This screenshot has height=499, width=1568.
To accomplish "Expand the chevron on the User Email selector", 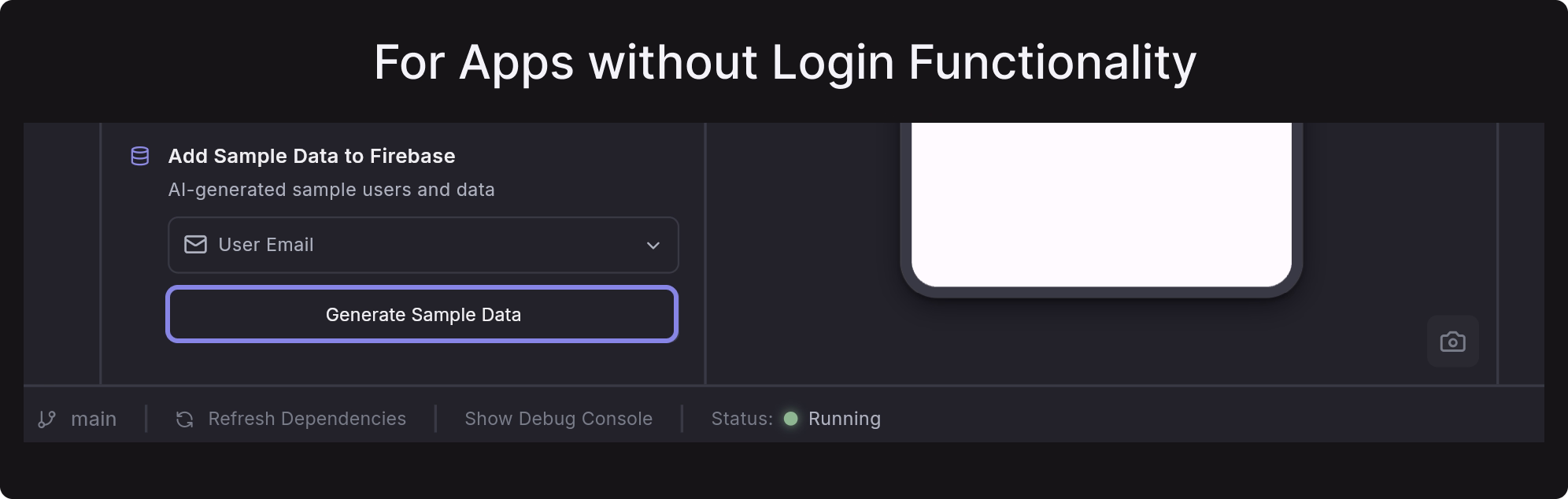I will pyautogui.click(x=653, y=245).
